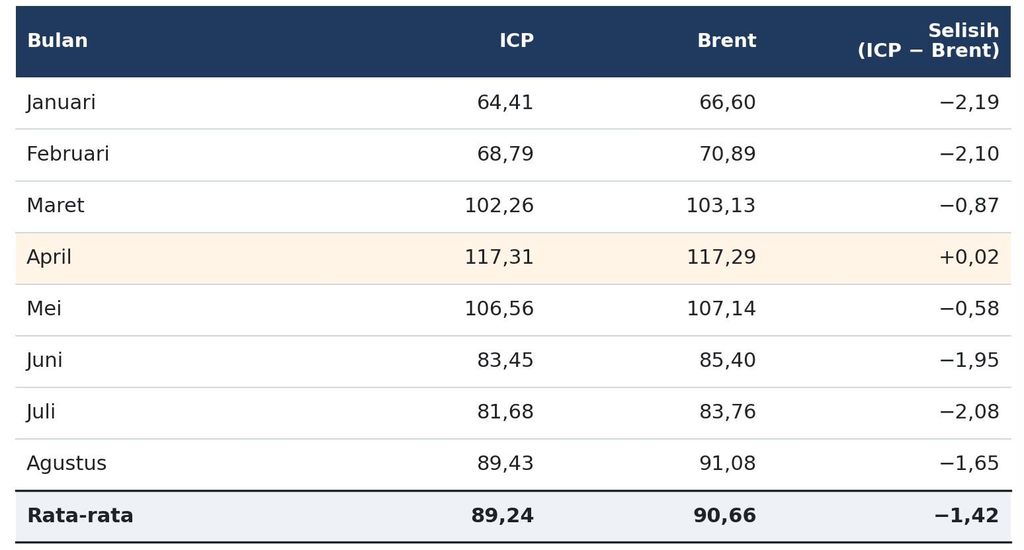Click the Brent column header

coord(727,40)
